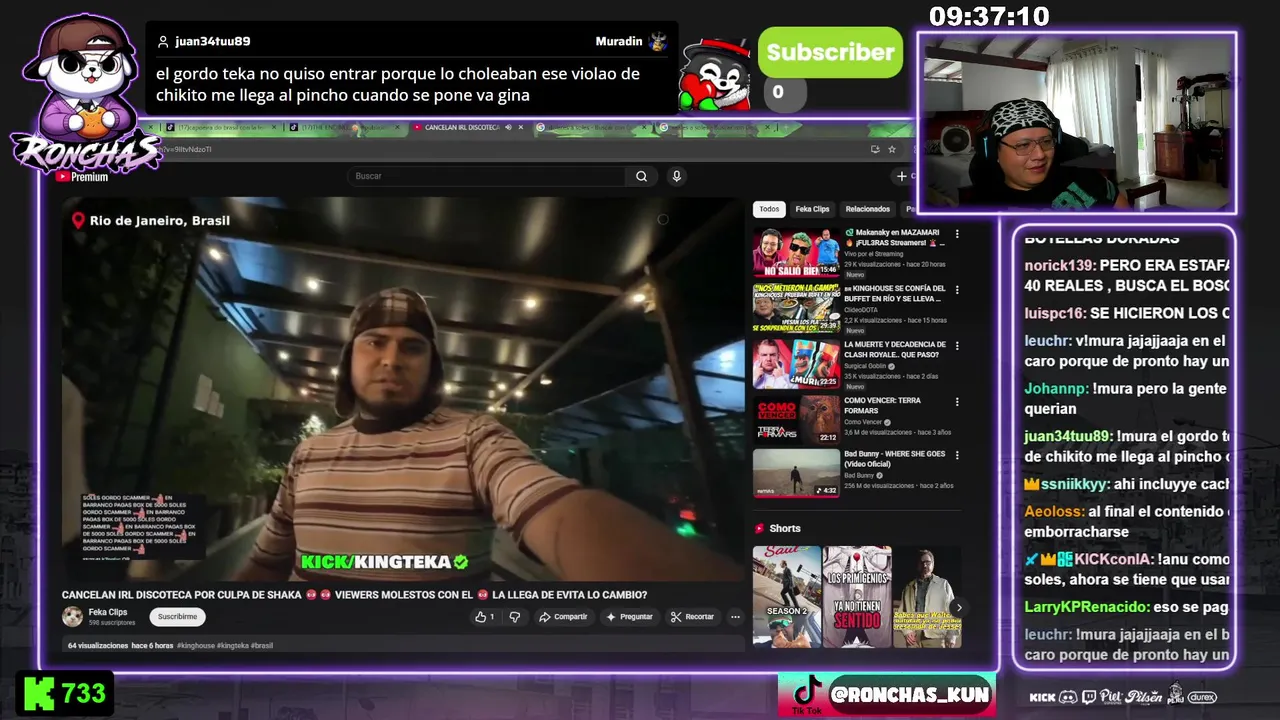Open the YA NO TIENEN SENTIDO short
Image resolution: width=1280 pixels, height=720 pixels.
(x=857, y=596)
